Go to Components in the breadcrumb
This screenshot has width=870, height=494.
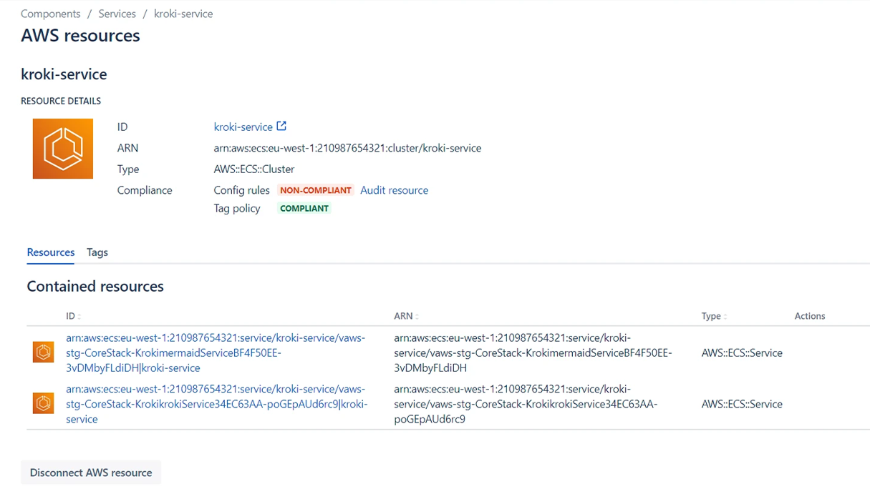50,14
